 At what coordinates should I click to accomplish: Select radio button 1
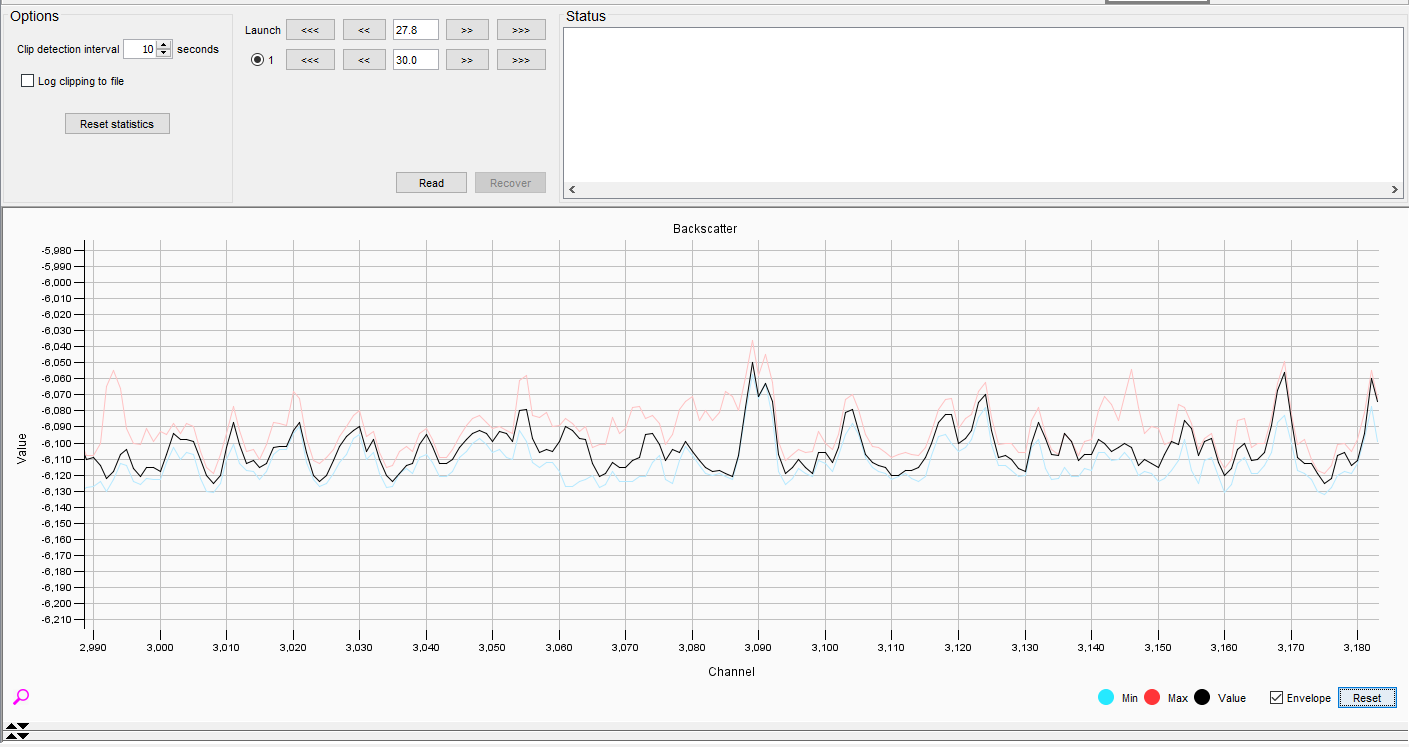point(257,60)
